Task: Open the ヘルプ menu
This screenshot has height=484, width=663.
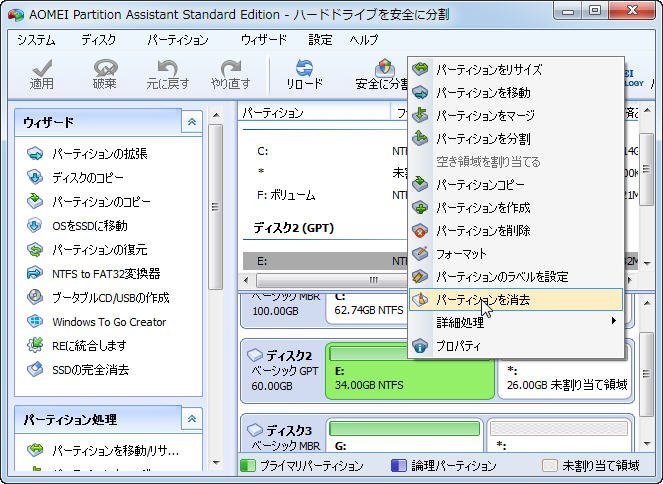Action: (x=364, y=40)
